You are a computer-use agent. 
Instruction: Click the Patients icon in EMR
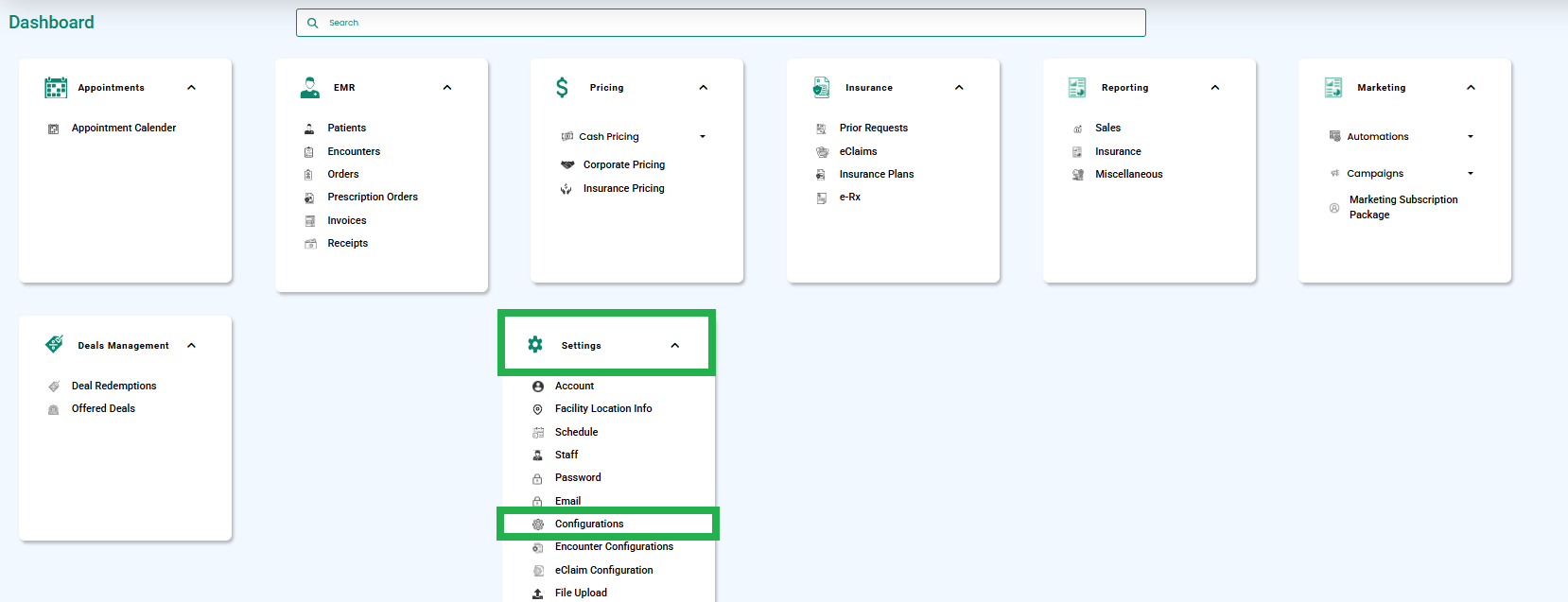[x=309, y=129]
